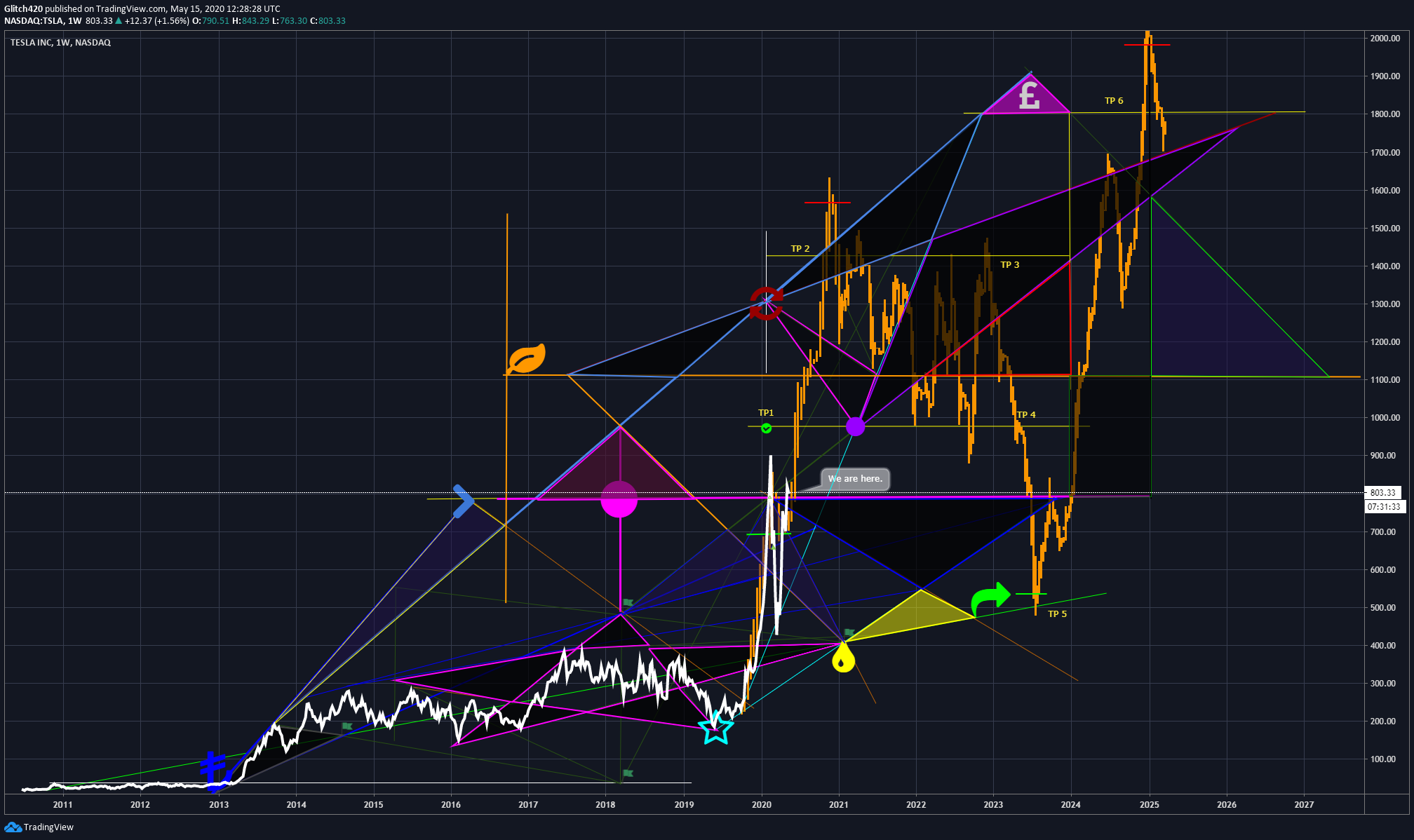Click the TP 3 label
This screenshot has width=1414, height=840.
[x=1010, y=265]
